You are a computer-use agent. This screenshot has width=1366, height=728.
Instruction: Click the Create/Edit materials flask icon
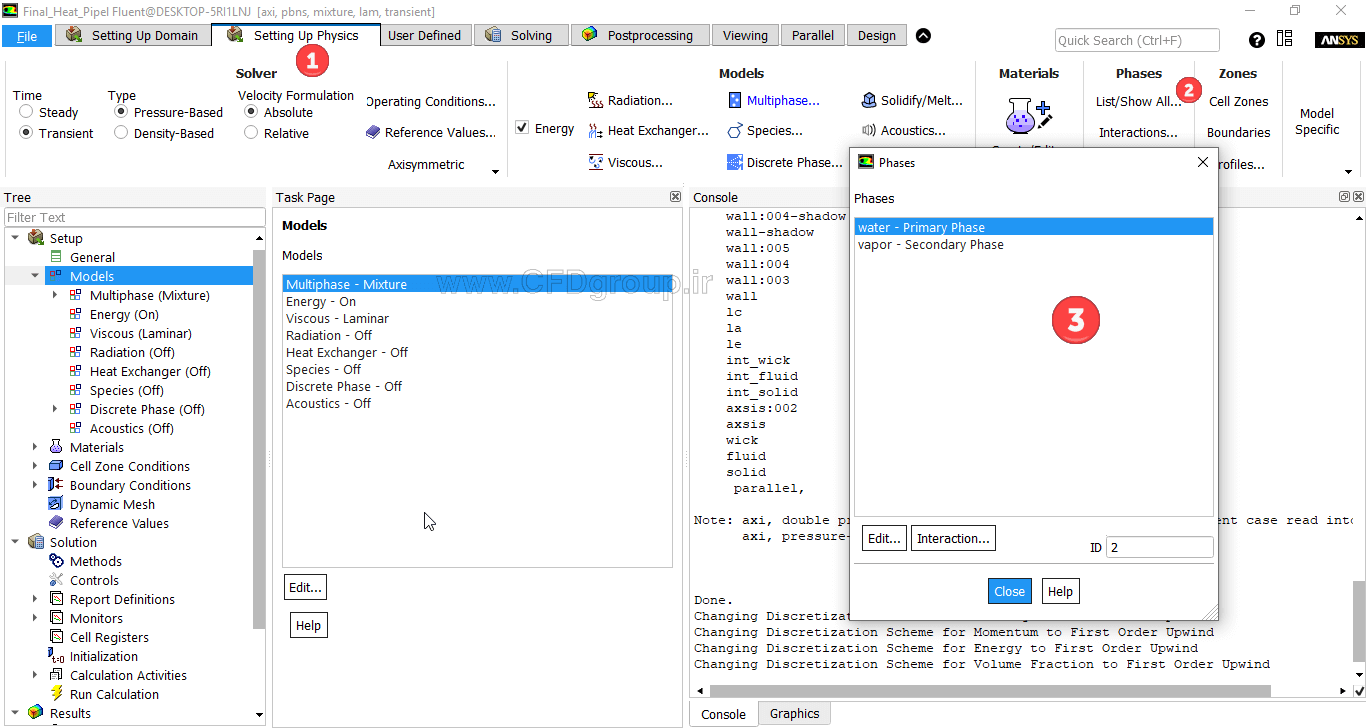[1028, 116]
